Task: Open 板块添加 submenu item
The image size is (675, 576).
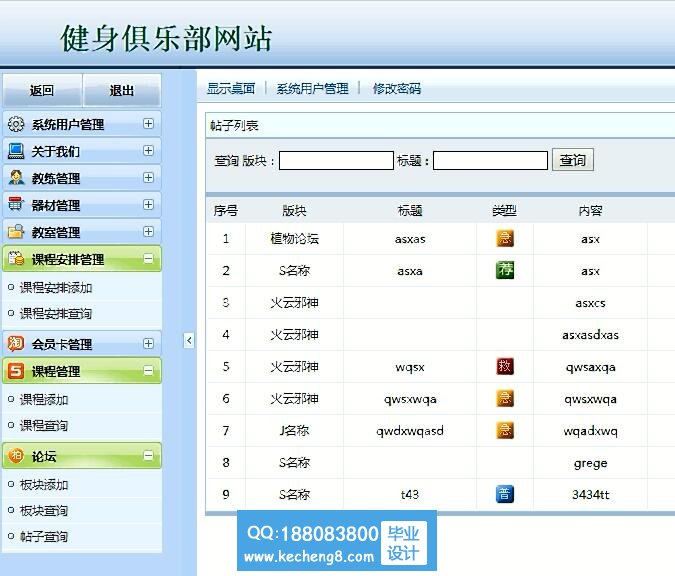Action: click(x=44, y=484)
